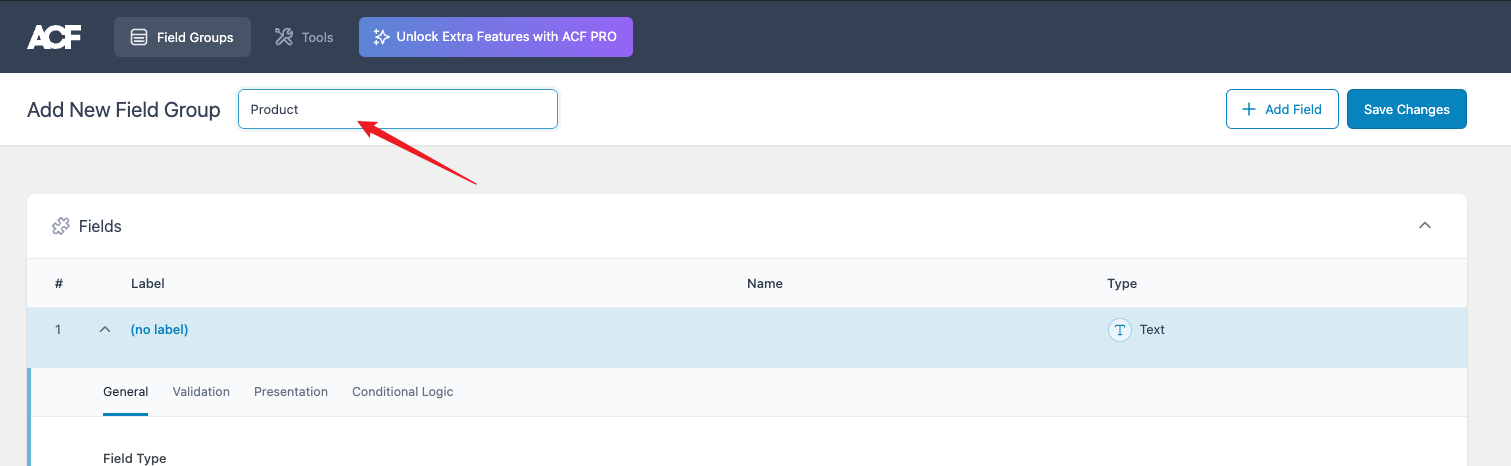Click the sparkle icon on ACF PRO button
This screenshot has height=466, width=1511.
point(380,37)
